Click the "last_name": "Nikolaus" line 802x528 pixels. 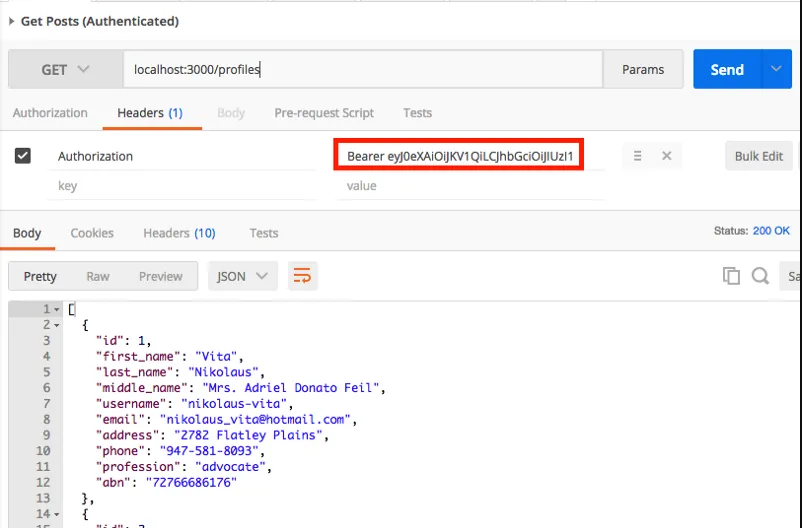pyautogui.click(x=180, y=372)
